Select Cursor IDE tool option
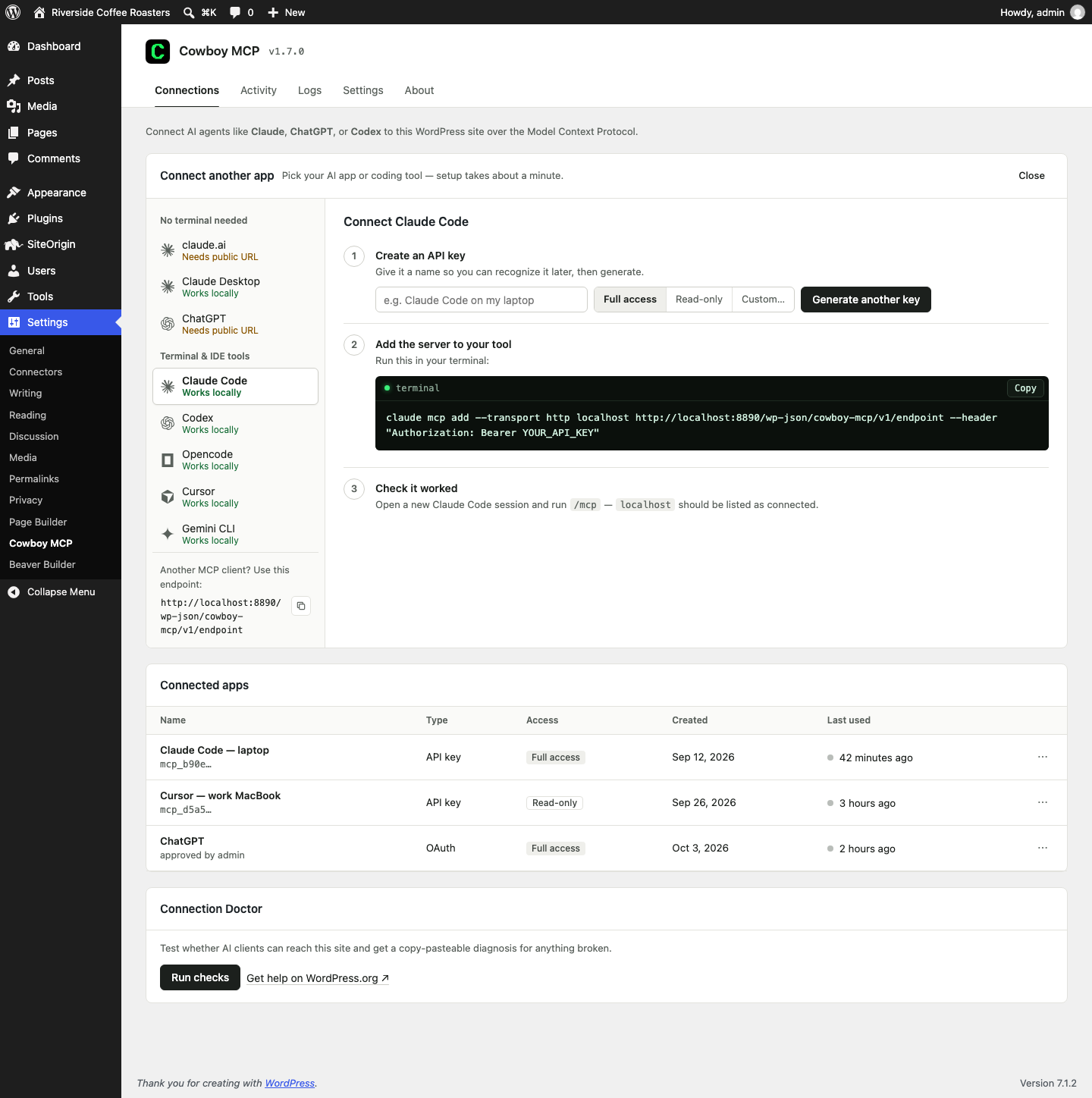The height and width of the screenshot is (1098, 1092). click(x=235, y=497)
